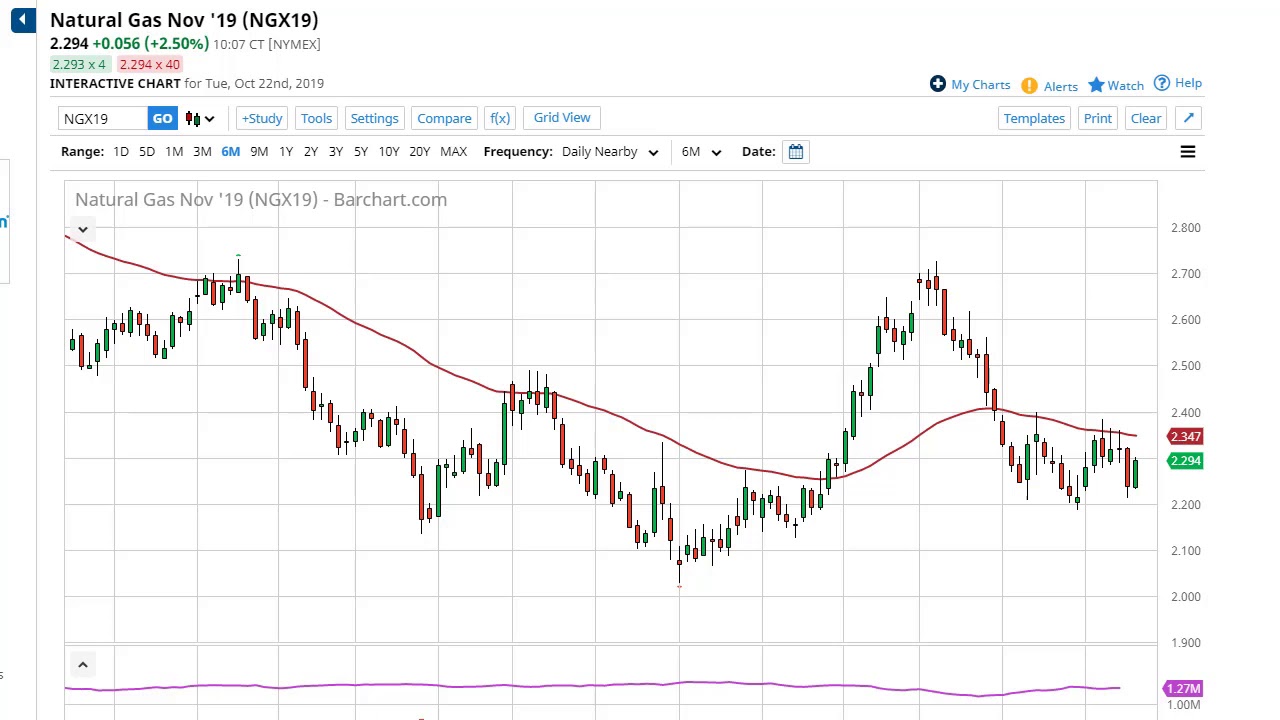The height and width of the screenshot is (720, 1280).
Task: Select 1D range
Action: coord(120,151)
